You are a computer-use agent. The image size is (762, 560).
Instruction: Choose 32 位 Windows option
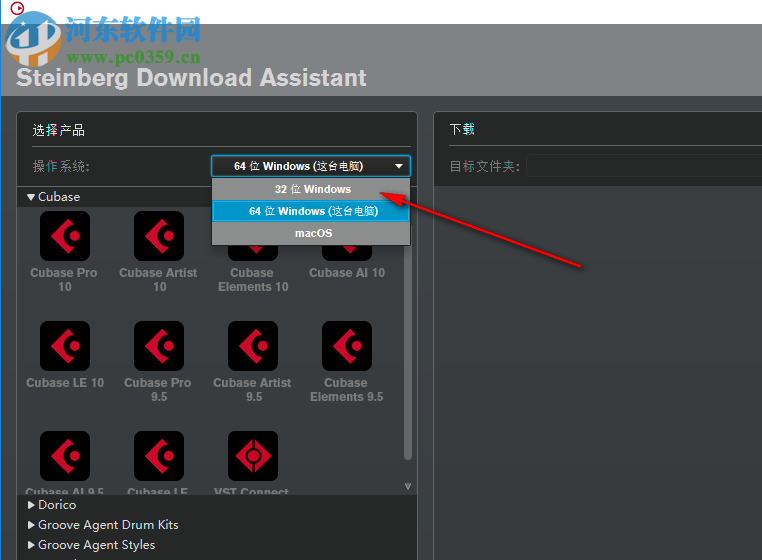click(x=311, y=189)
